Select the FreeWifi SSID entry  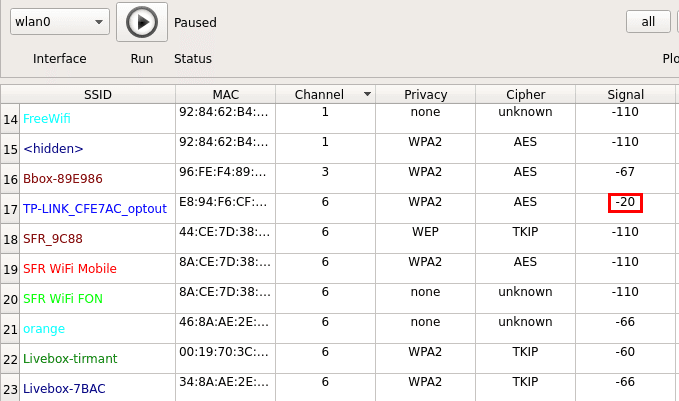click(x=47, y=119)
